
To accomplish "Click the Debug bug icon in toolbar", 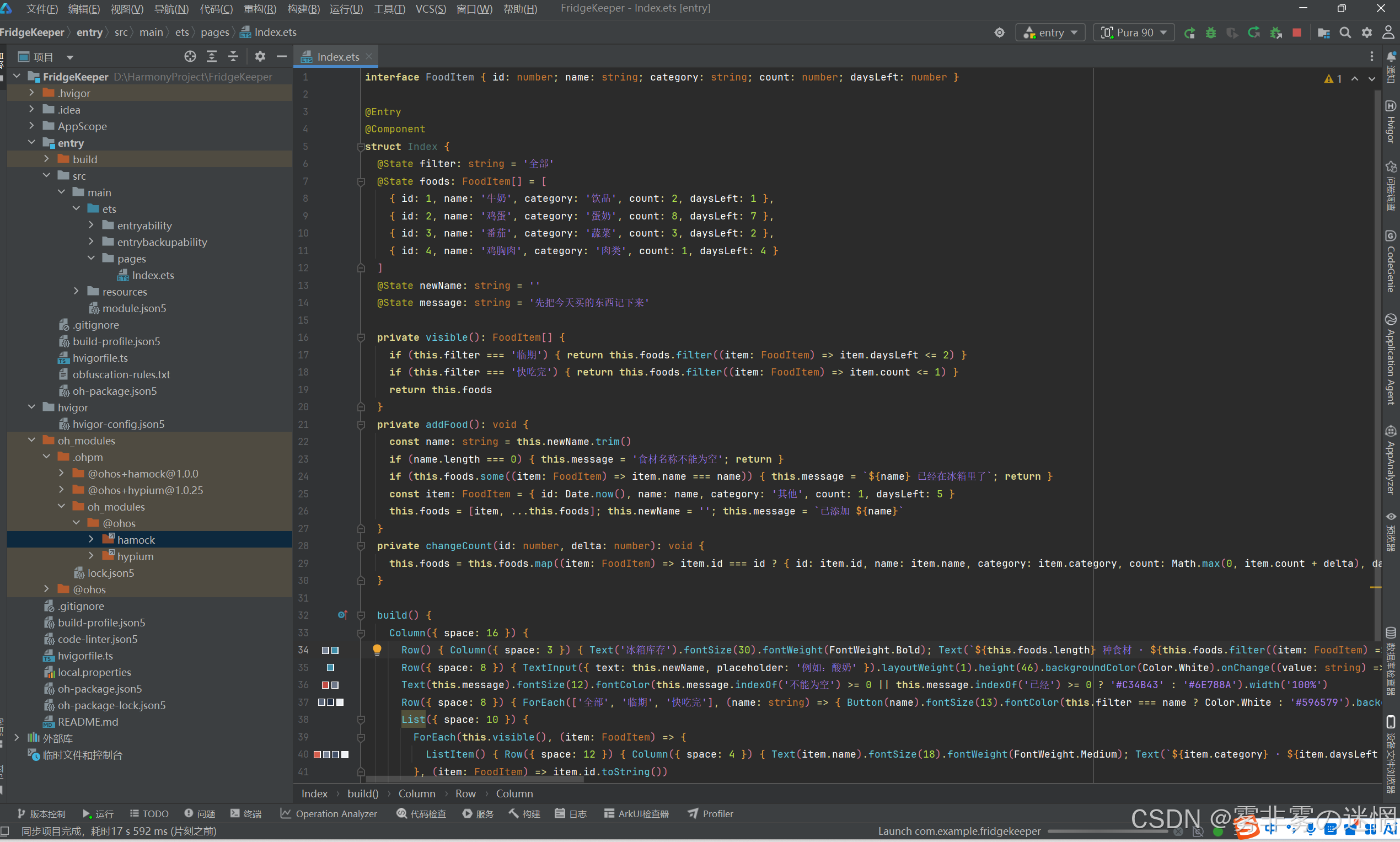I will tap(1210, 33).
